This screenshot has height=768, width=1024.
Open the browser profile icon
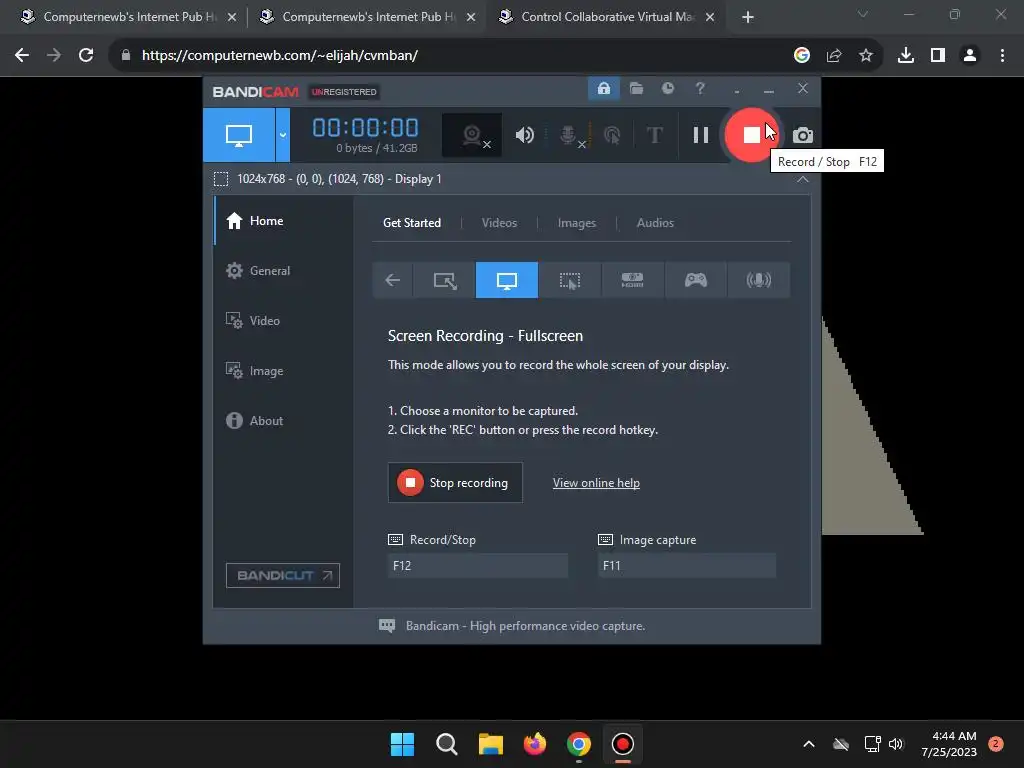[x=970, y=55]
